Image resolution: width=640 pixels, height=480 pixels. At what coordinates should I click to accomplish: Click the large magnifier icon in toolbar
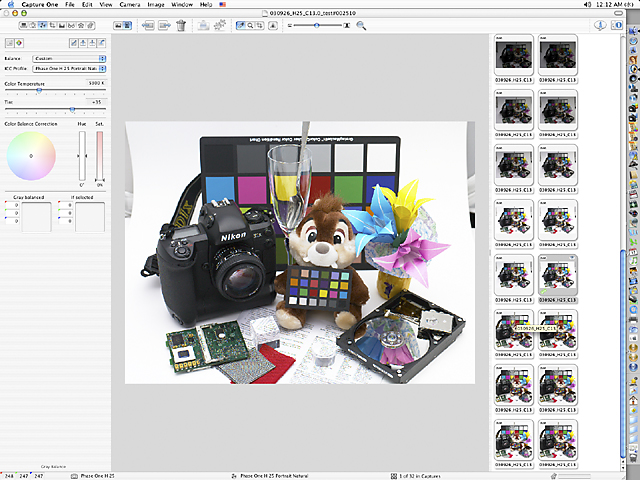[361, 25]
